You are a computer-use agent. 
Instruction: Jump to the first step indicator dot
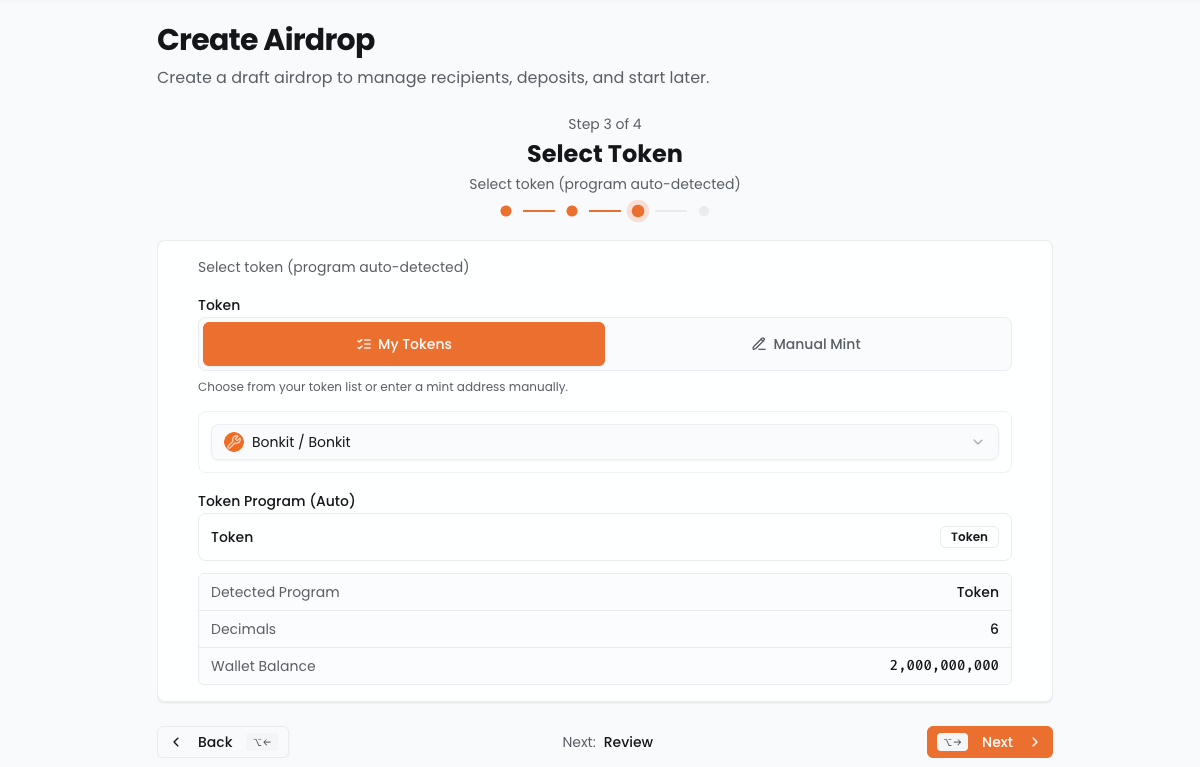point(506,211)
